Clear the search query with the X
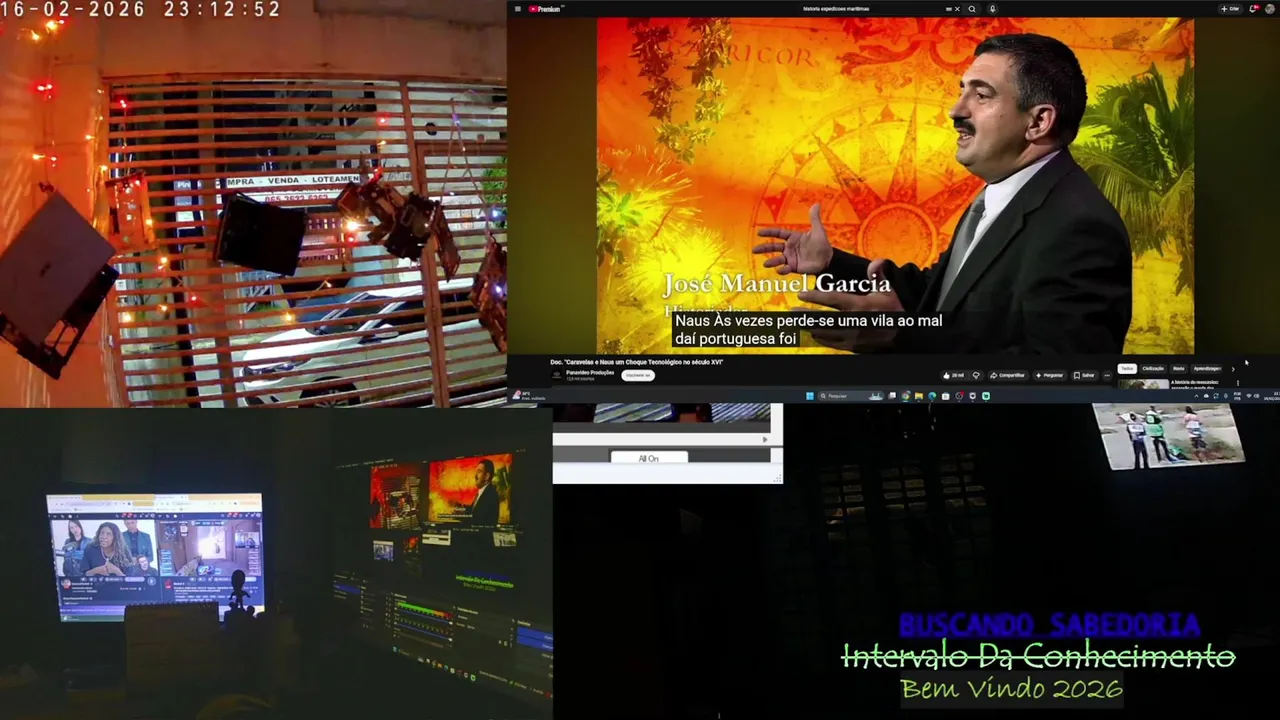This screenshot has height=720, width=1280. 957,9
